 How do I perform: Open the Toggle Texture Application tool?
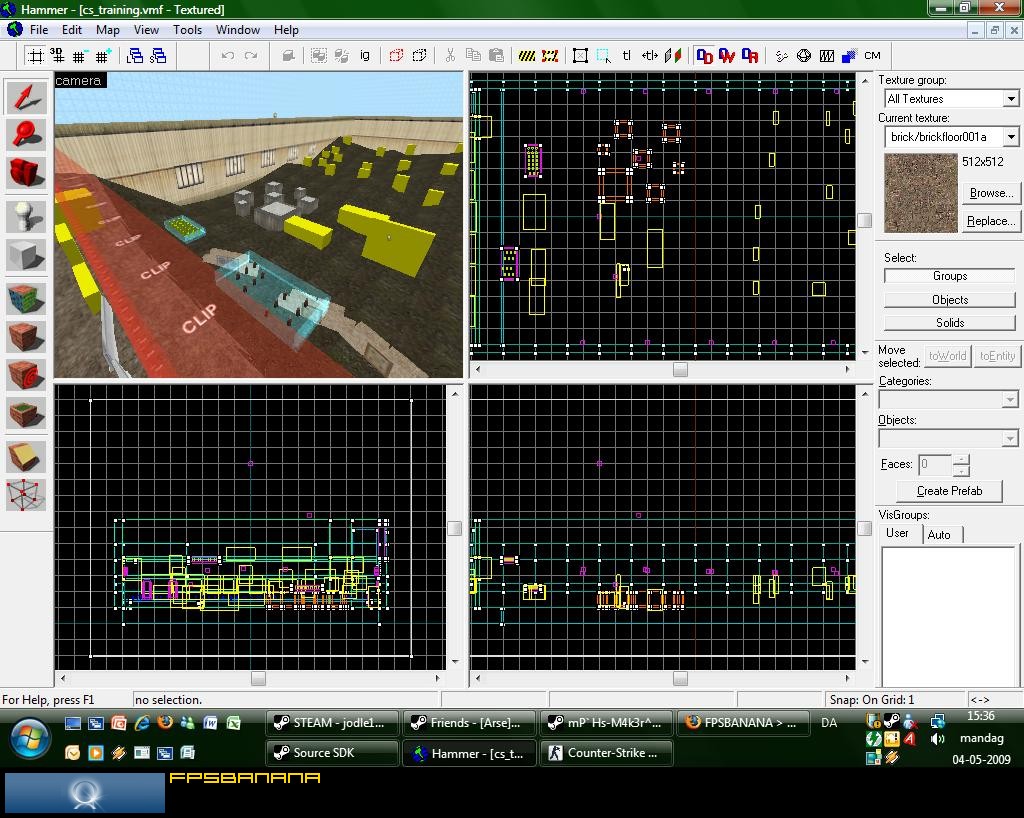pos(26,299)
